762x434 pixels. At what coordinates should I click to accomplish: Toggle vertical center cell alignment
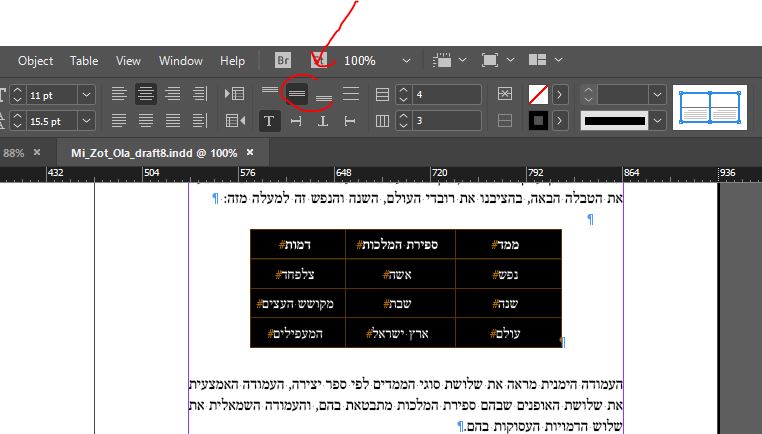296,93
